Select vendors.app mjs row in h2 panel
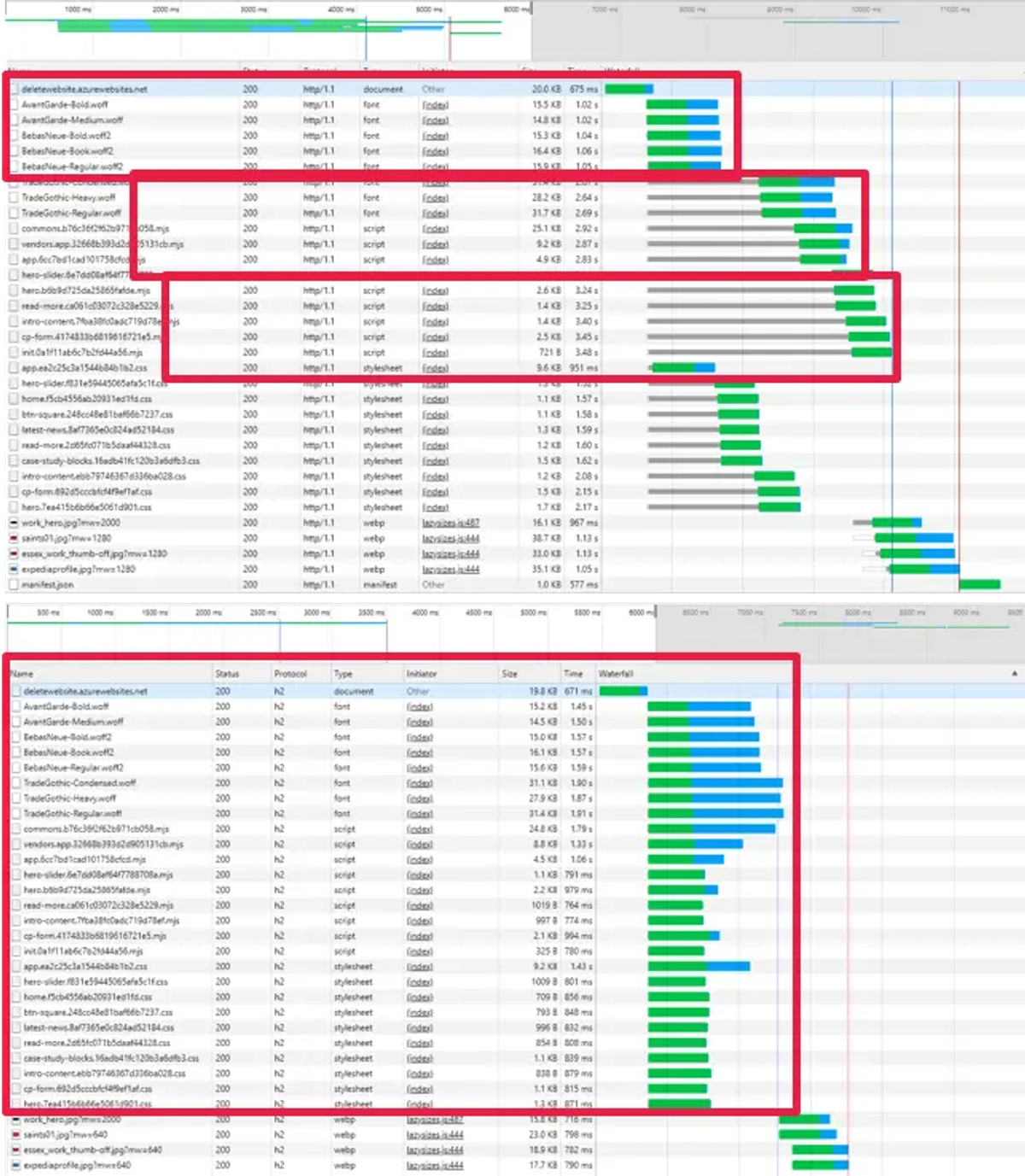Image resolution: width=1025 pixels, height=1176 pixels. click(103, 844)
